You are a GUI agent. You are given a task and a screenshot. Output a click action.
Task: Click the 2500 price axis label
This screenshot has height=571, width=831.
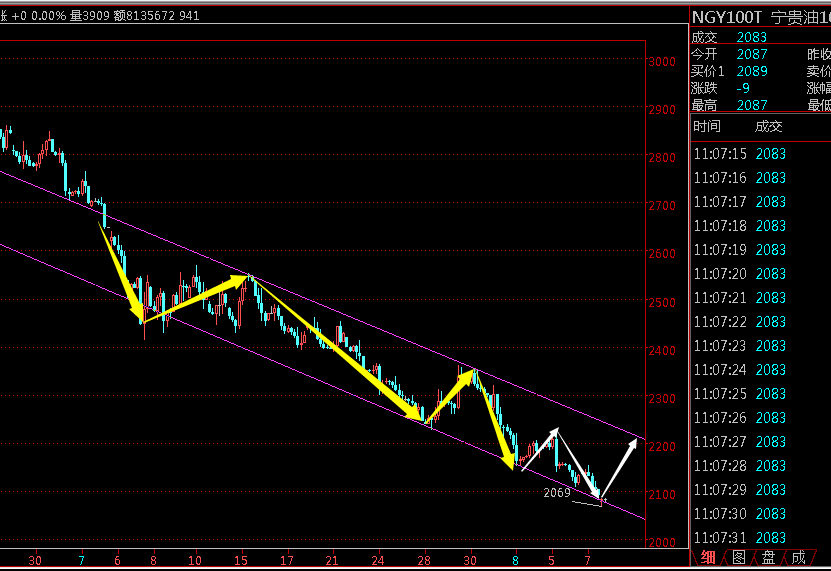[662, 302]
